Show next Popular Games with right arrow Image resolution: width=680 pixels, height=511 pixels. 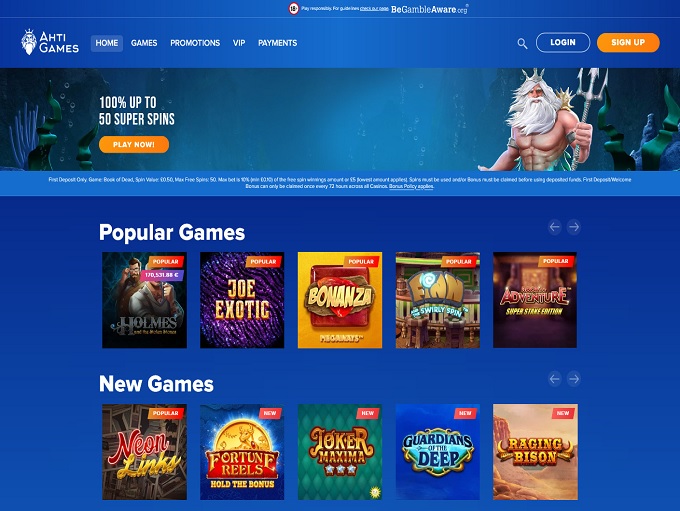(x=574, y=227)
